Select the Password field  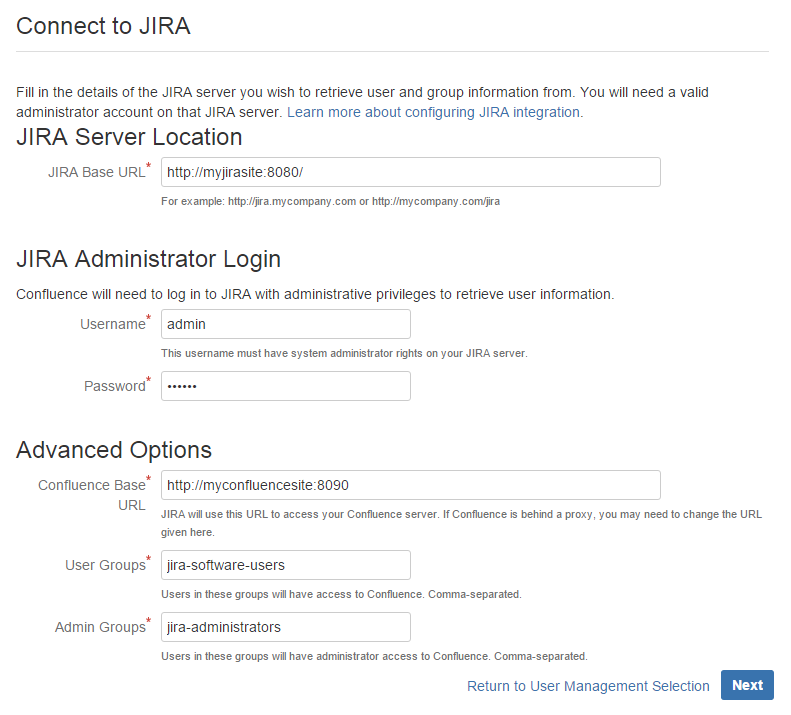coord(285,386)
